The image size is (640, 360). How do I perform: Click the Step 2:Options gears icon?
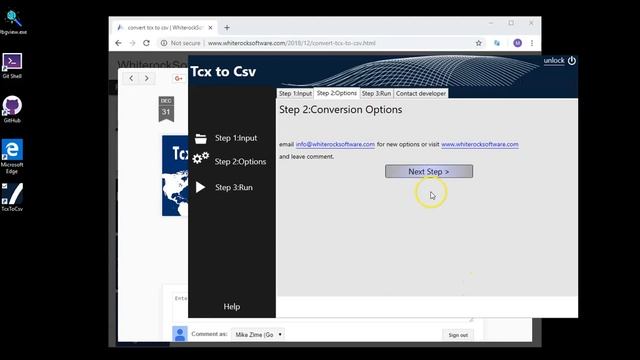point(200,158)
